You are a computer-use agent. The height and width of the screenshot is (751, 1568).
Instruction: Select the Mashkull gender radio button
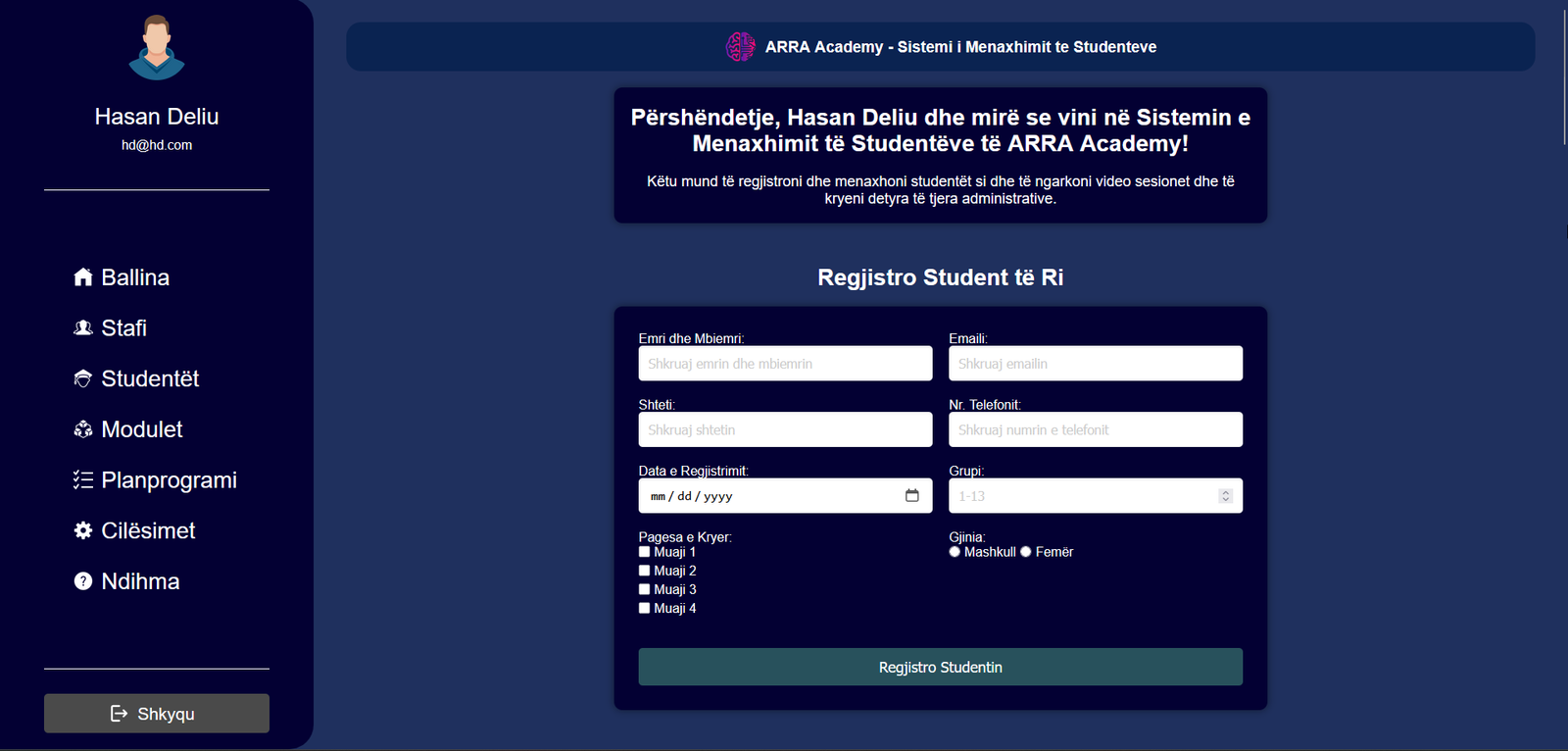955,552
